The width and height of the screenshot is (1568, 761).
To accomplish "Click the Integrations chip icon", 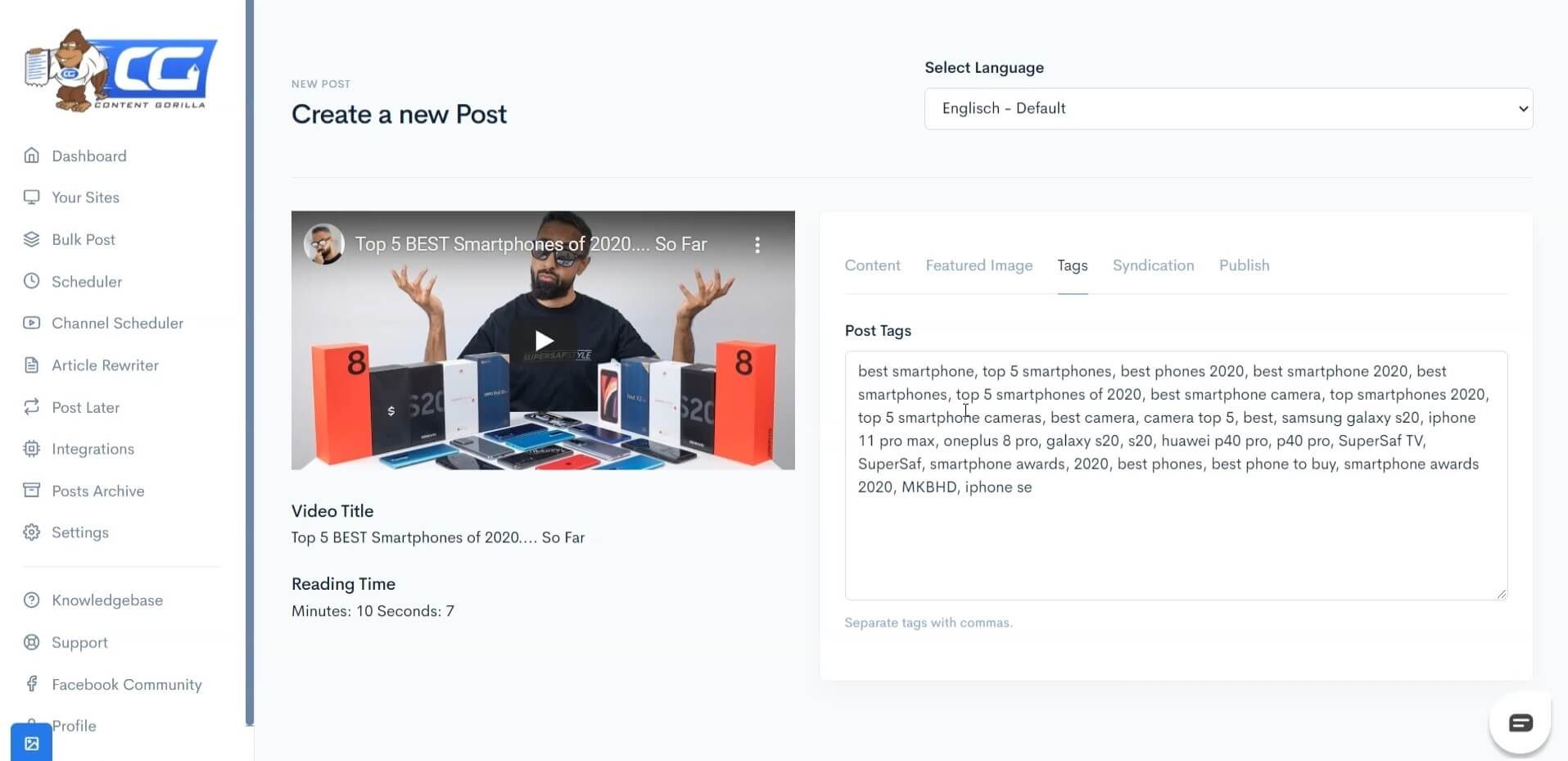I will point(31,449).
